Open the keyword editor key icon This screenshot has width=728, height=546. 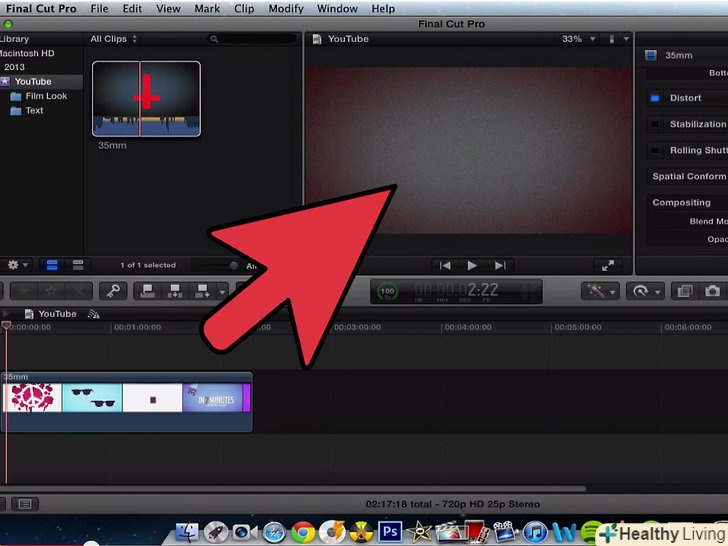click(x=113, y=291)
